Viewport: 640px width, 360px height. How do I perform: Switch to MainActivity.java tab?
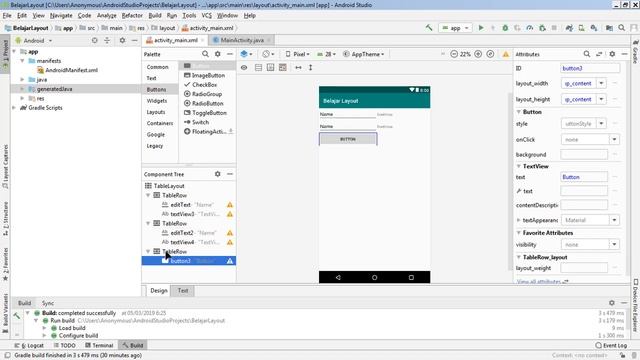pyautogui.click(x=242, y=40)
